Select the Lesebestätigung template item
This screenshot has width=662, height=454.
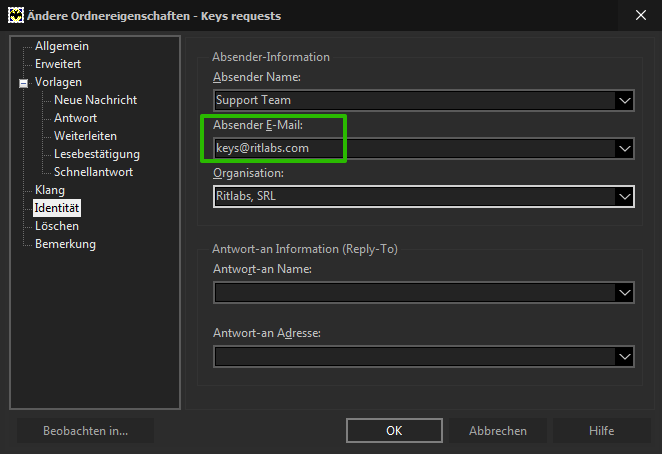pos(97,154)
